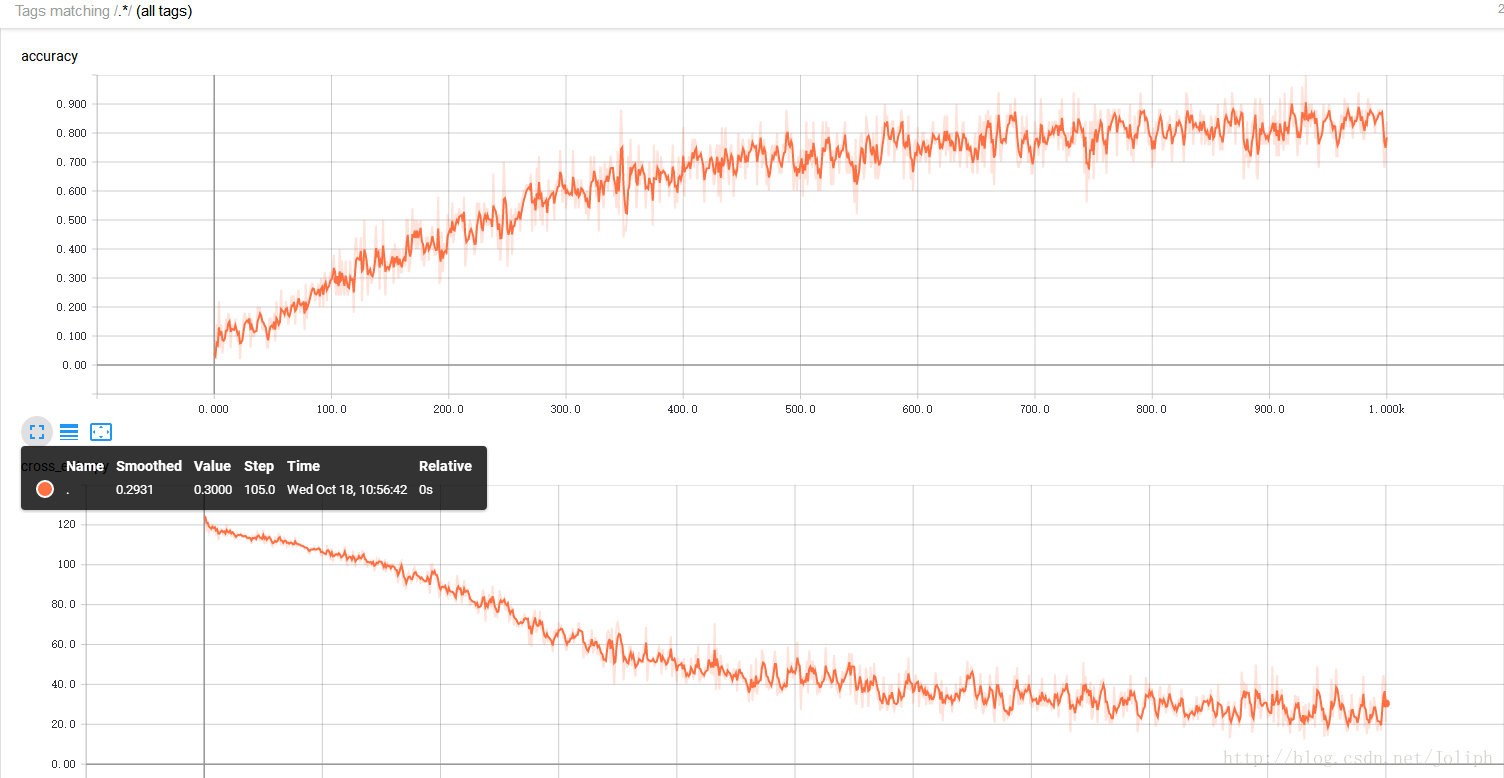
Task: Toggle y-axis log scale for accuracy chart
Action: point(69,432)
